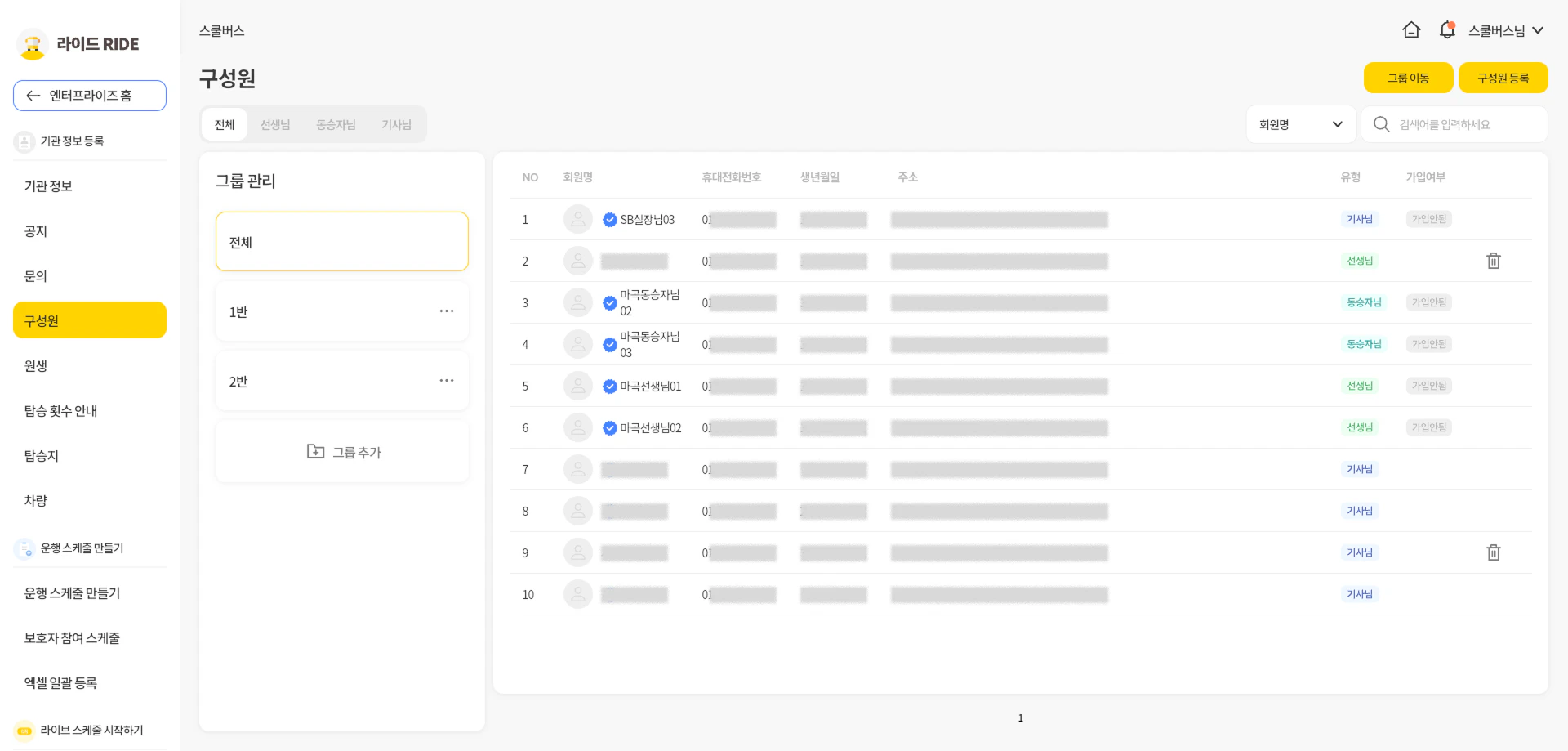
Task: Open the 스쿨버스님 user menu chevron
Action: tap(1538, 30)
